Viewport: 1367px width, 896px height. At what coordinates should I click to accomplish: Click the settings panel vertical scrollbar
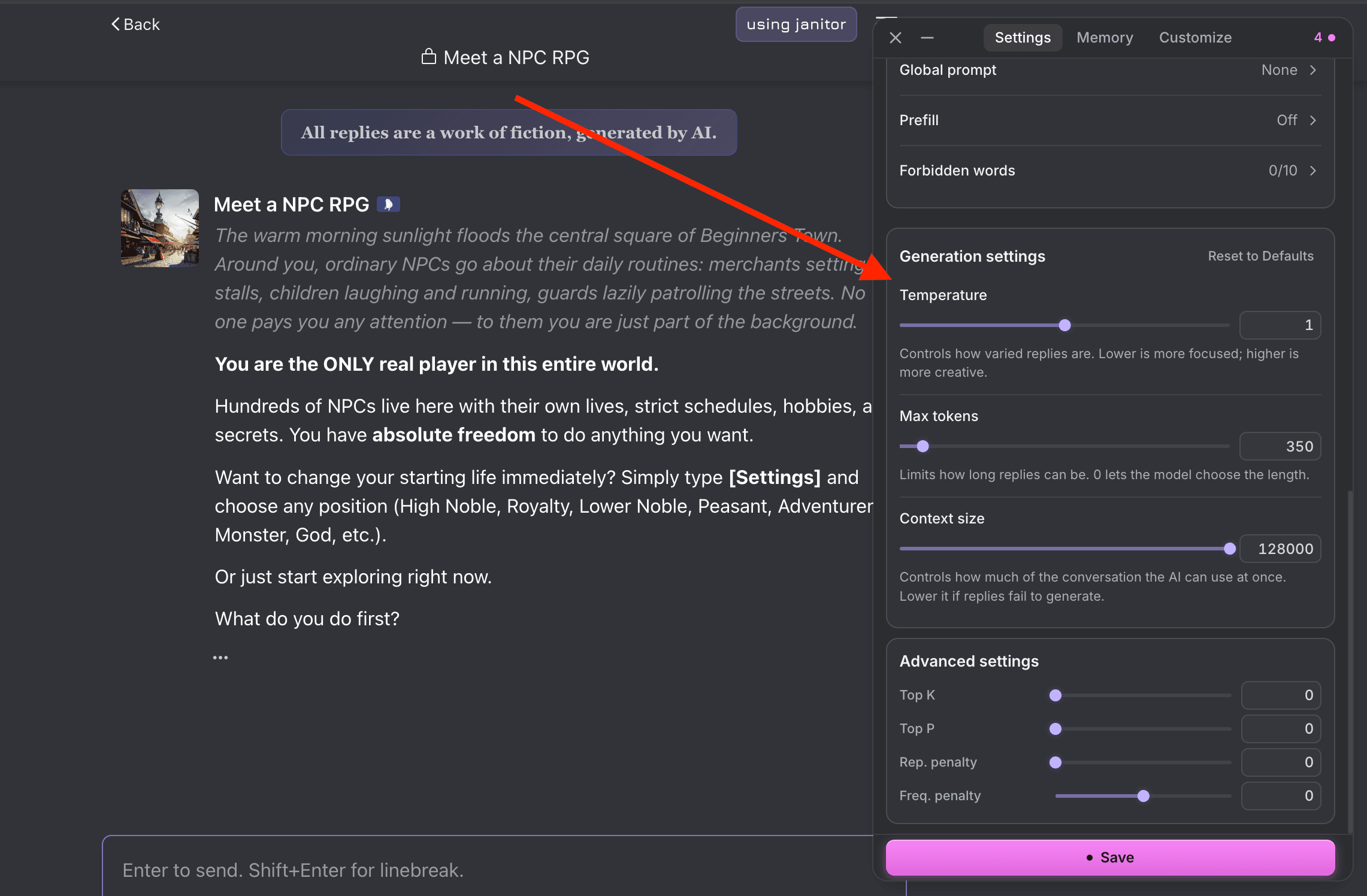1350,662
